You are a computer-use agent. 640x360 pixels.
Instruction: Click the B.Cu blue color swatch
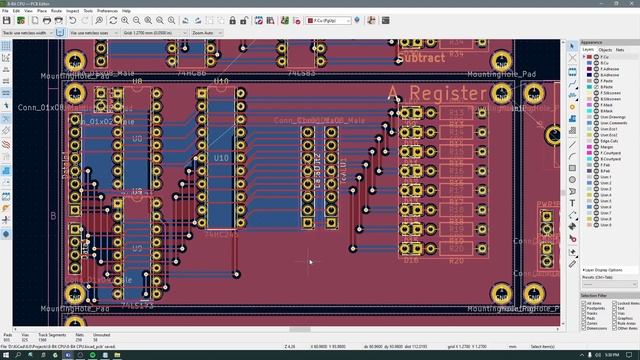pos(589,63)
